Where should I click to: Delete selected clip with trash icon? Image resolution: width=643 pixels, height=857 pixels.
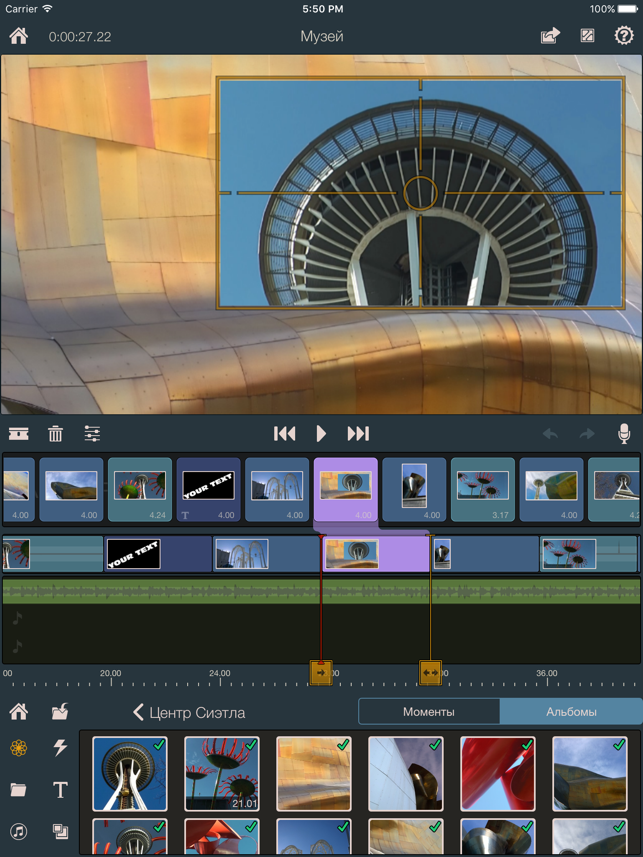pos(56,434)
